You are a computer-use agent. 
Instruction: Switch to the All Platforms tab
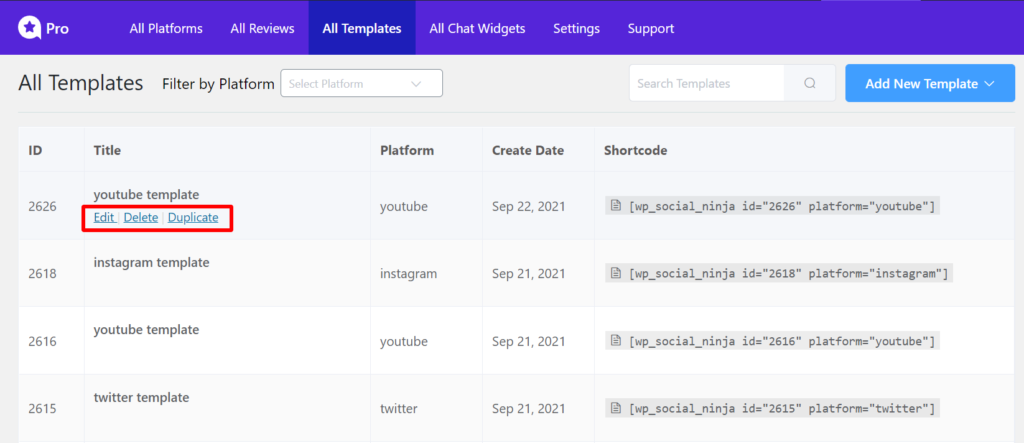166,28
